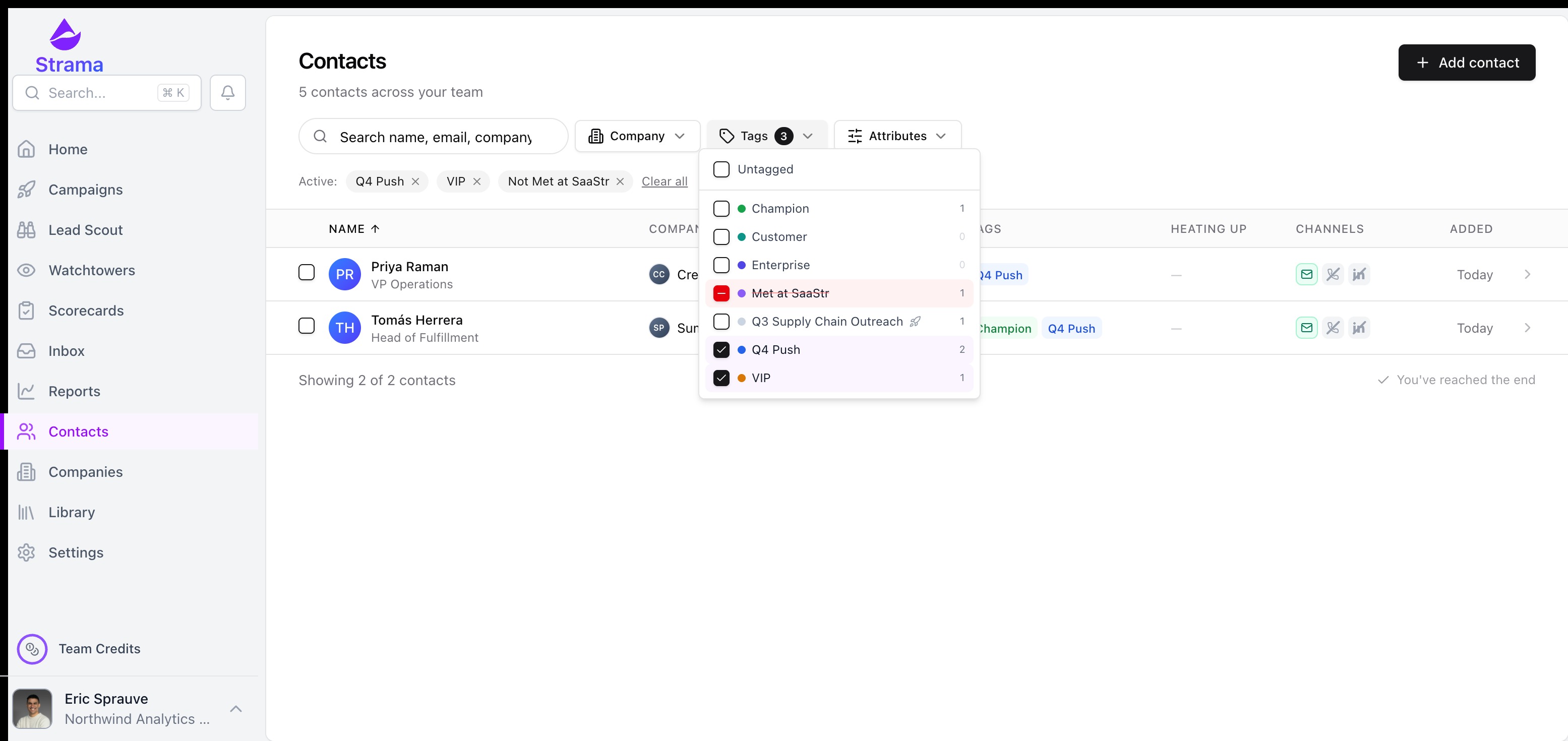Focus the global Search field
The height and width of the screenshot is (741, 1568).
click(106, 92)
